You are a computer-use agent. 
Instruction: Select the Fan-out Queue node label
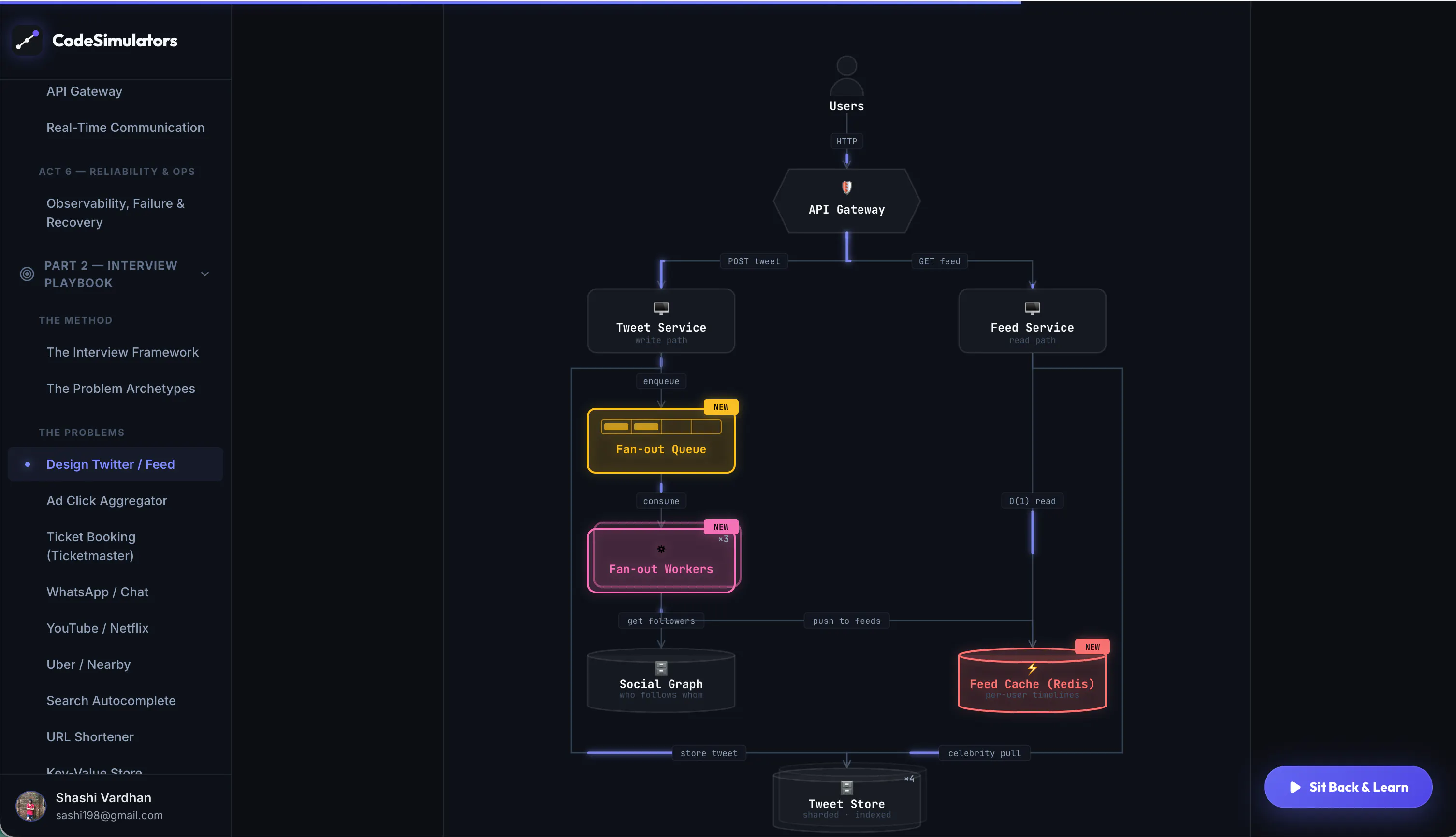661,449
